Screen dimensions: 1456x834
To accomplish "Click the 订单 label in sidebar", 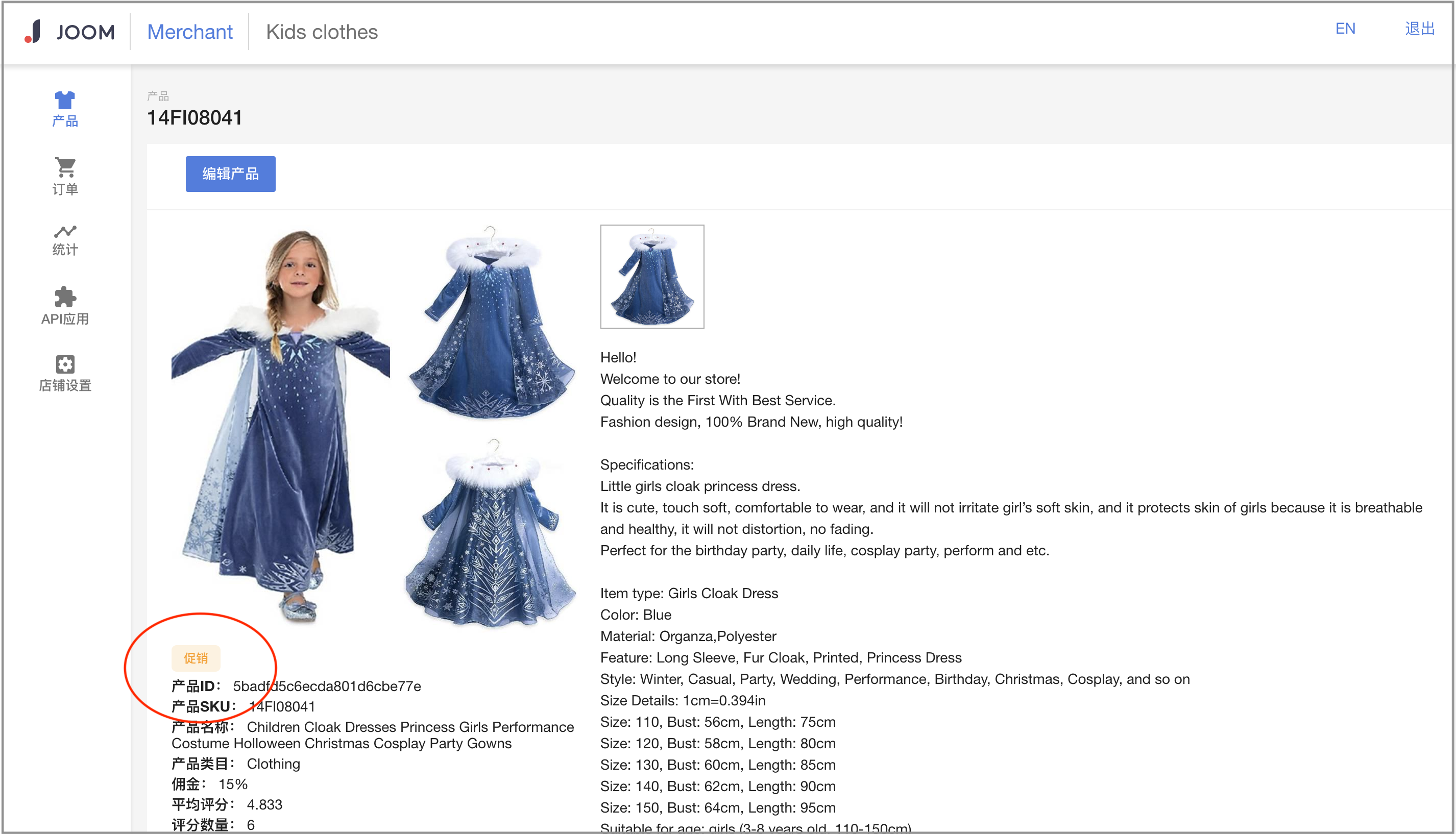I will pyautogui.click(x=65, y=189).
